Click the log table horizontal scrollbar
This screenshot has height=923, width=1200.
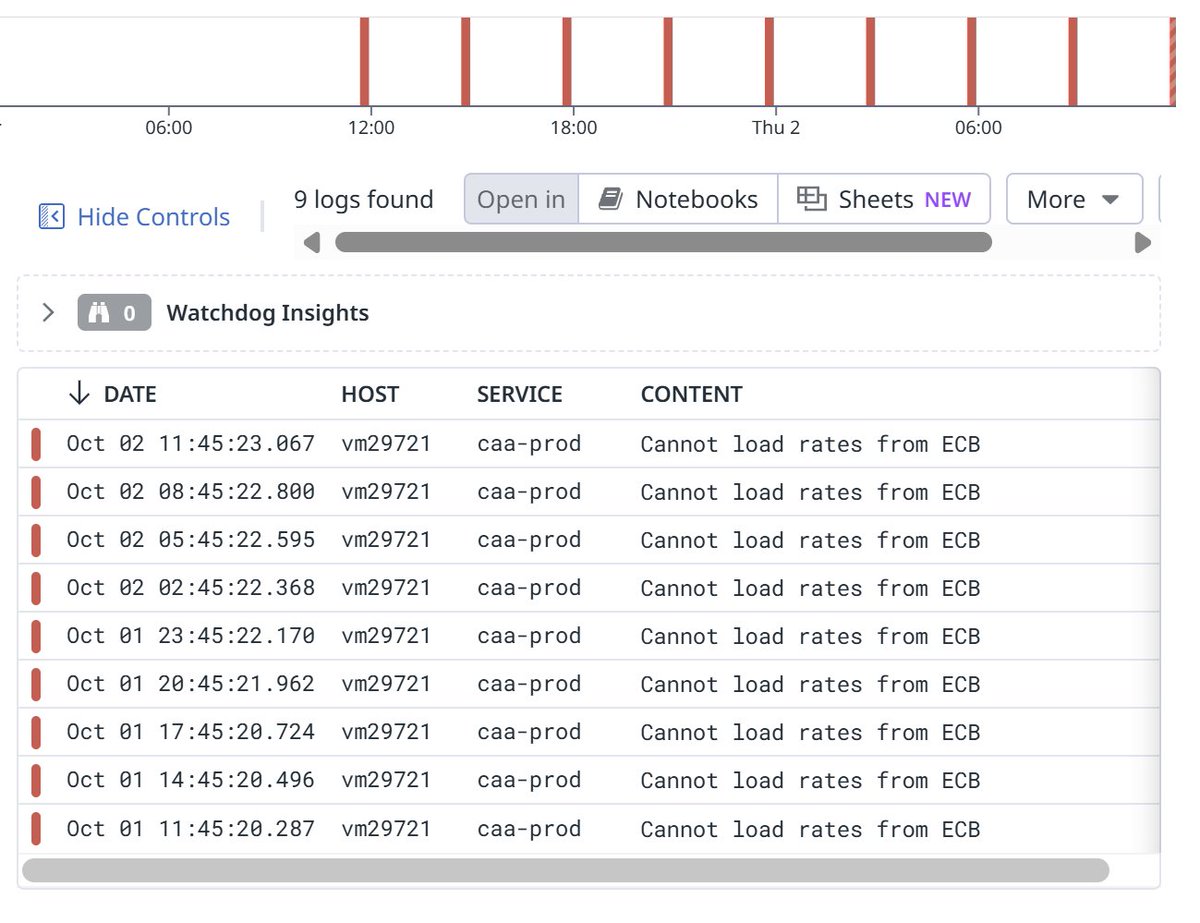565,870
